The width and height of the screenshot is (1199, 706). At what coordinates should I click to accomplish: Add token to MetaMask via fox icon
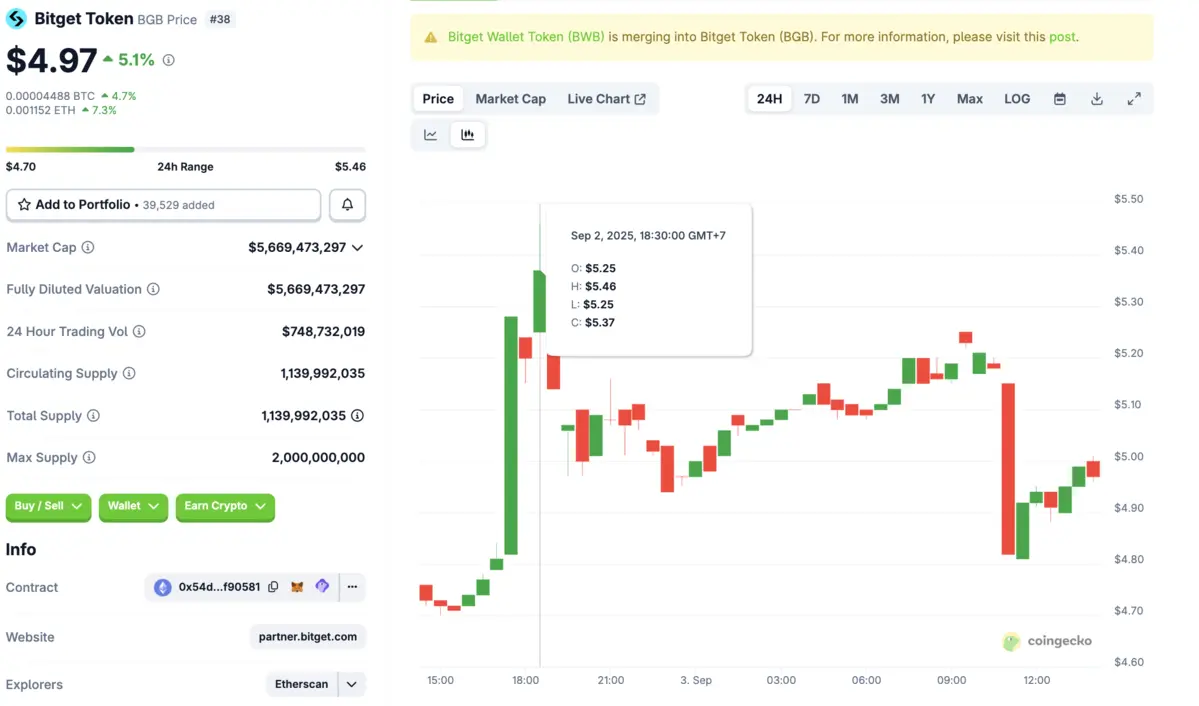tap(296, 587)
